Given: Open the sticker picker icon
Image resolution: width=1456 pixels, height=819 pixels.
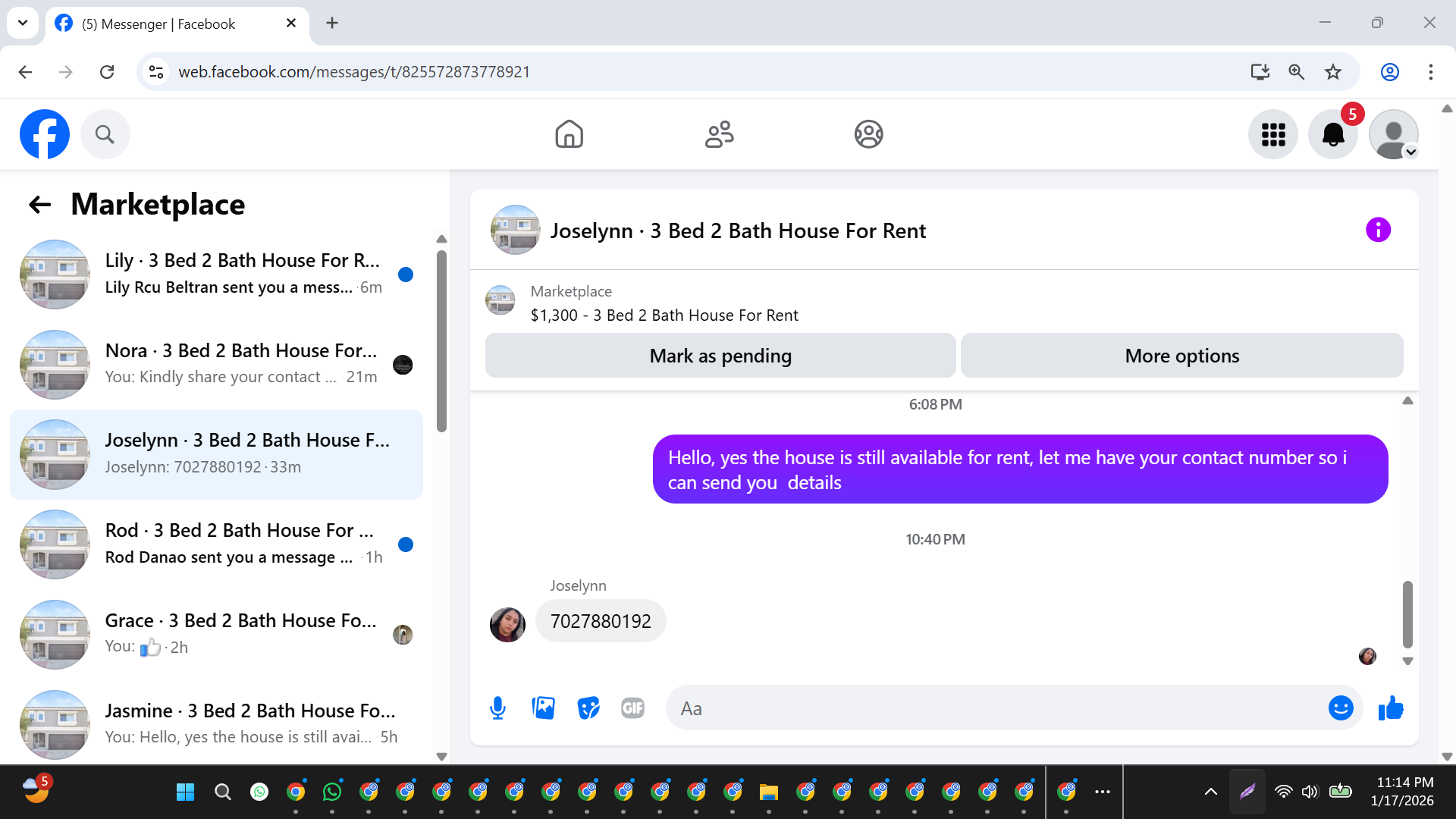Looking at the screenshot, I should (588, 708).
